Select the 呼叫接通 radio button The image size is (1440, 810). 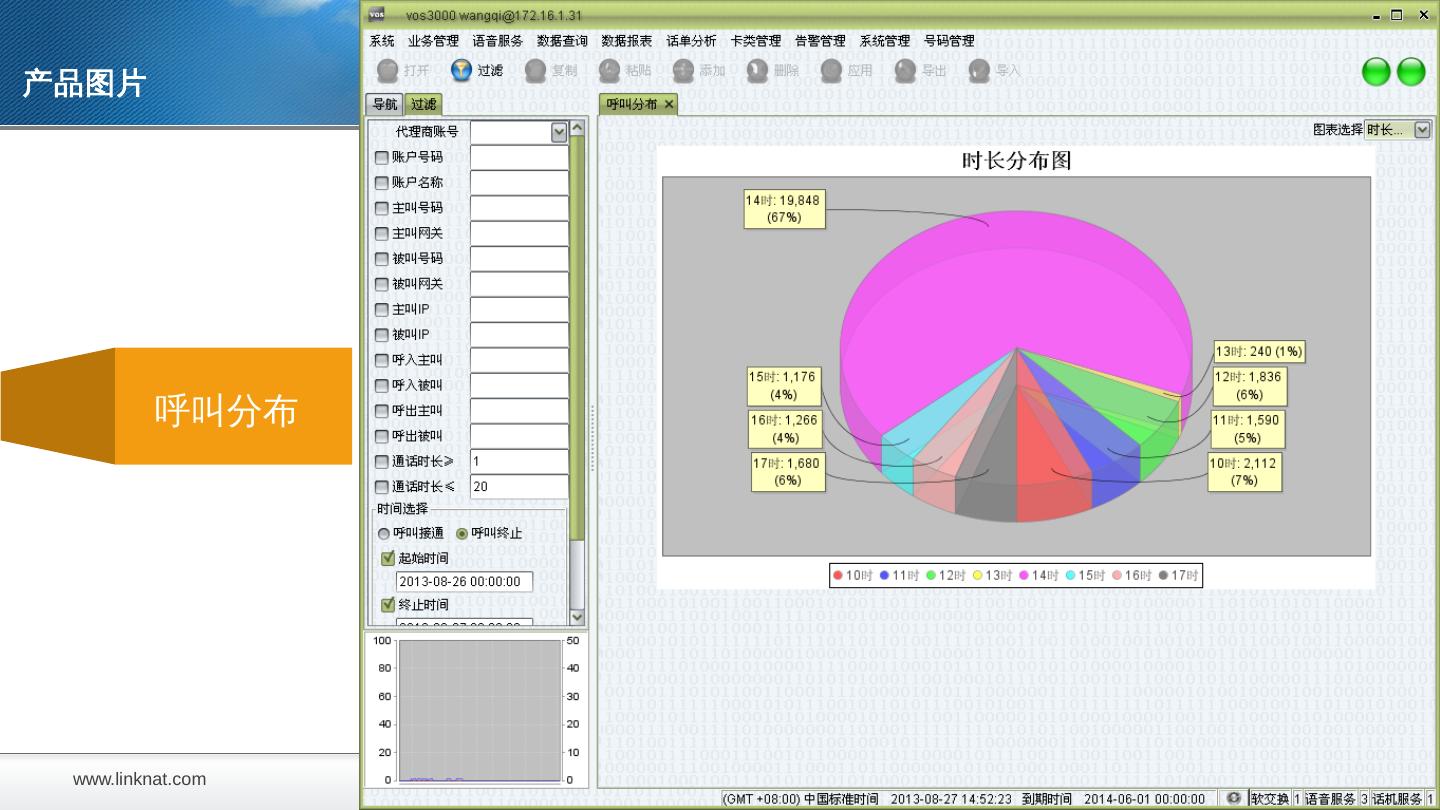(x=384, y=534)
